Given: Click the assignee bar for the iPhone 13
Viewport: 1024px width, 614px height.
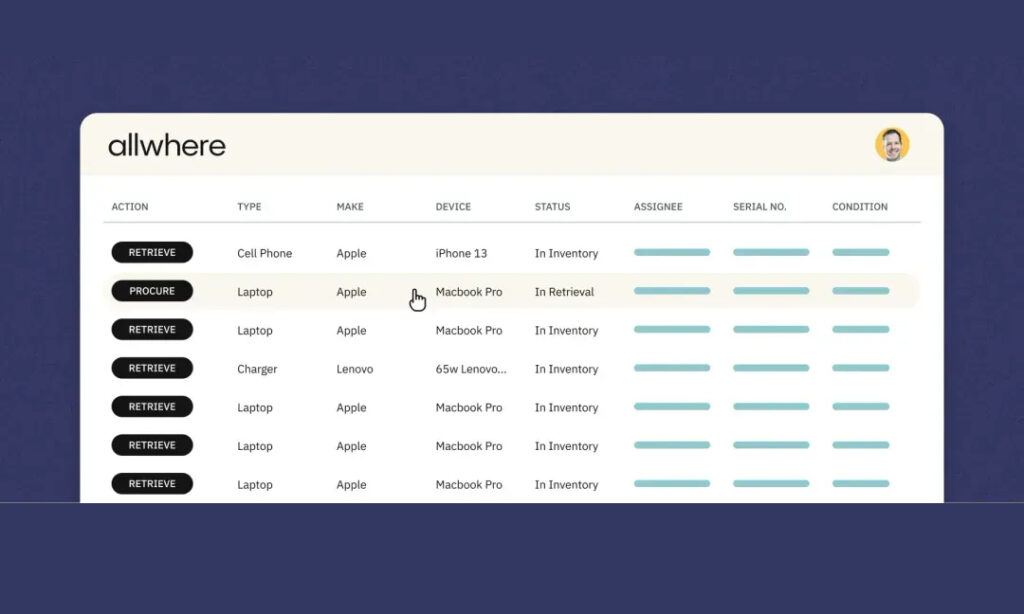Looking at the screenshot, I should (x=671, y=252).
